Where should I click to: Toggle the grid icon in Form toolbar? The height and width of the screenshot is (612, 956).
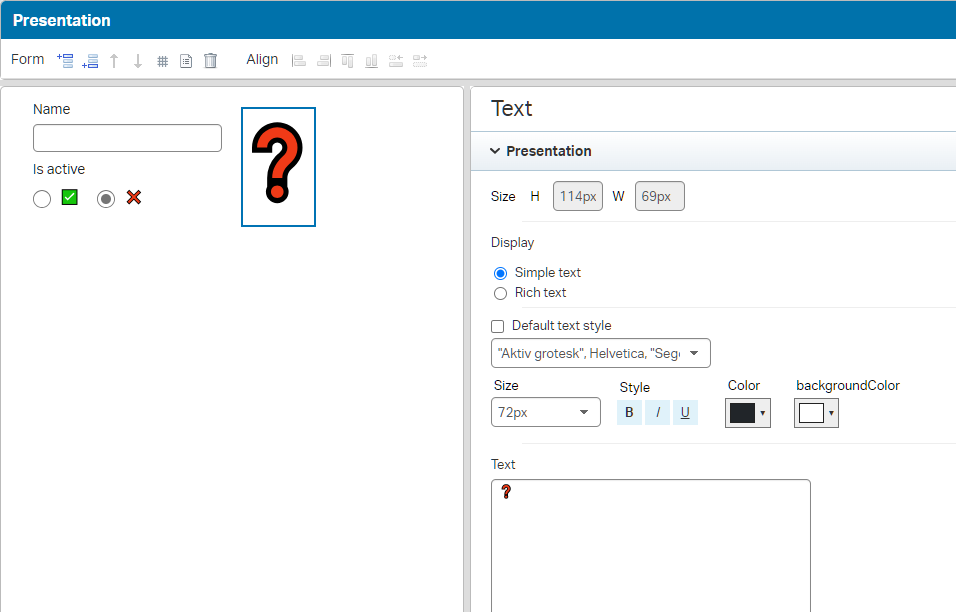pos(162,61)
